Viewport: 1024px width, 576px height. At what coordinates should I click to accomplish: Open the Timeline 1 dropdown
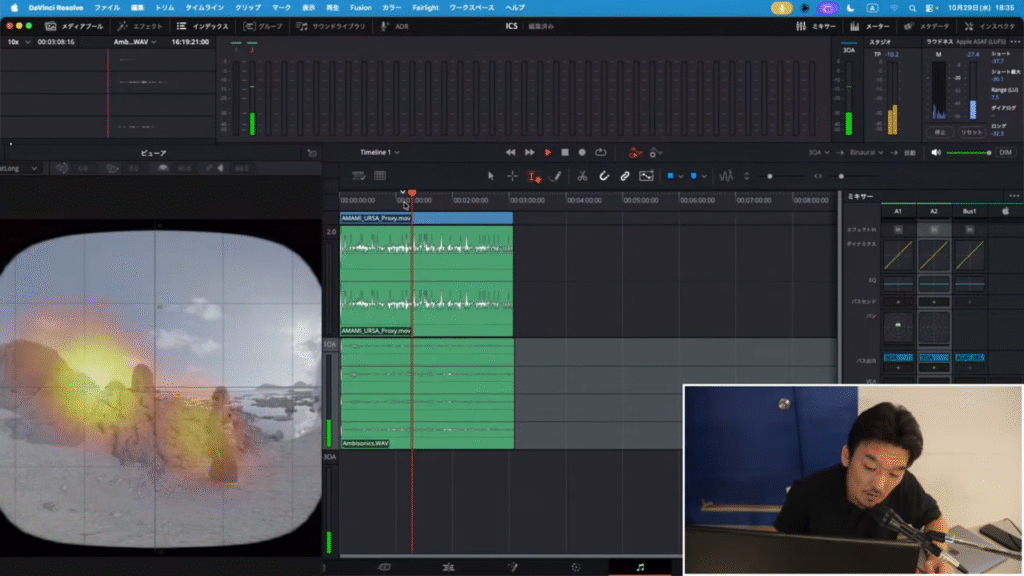click(x=380, y=152)
